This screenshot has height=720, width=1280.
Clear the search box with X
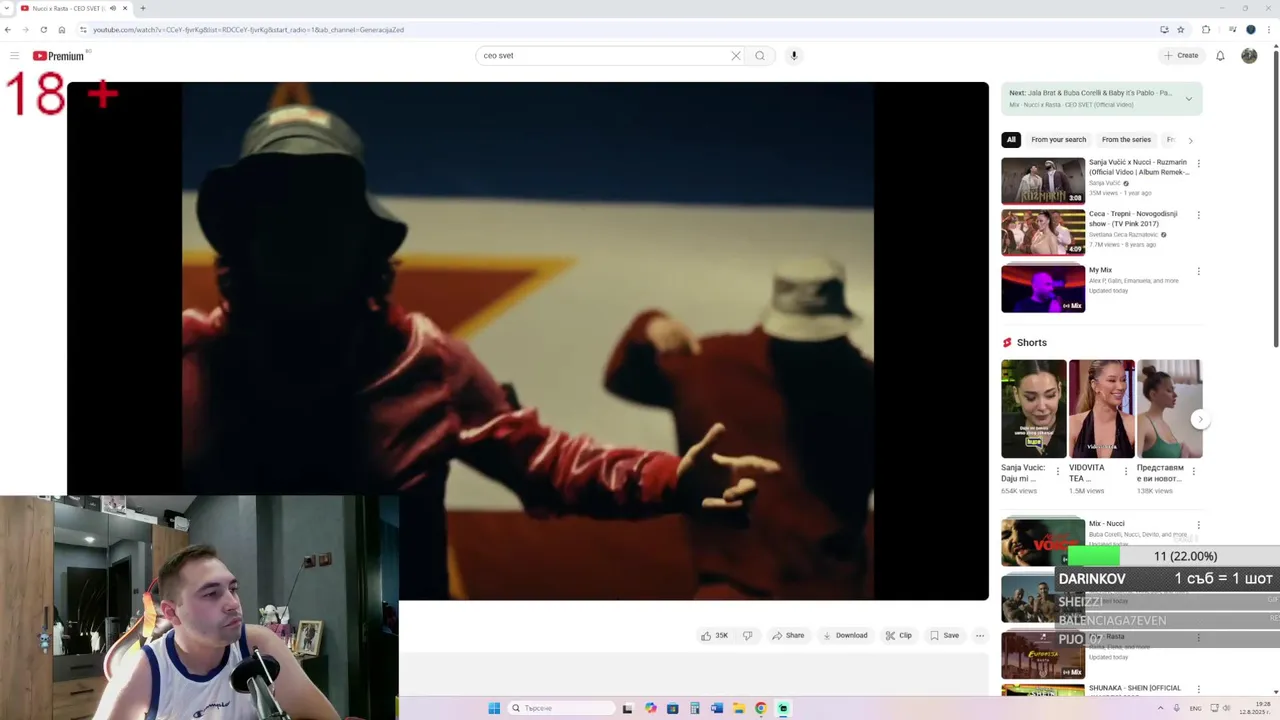point(736,56)
